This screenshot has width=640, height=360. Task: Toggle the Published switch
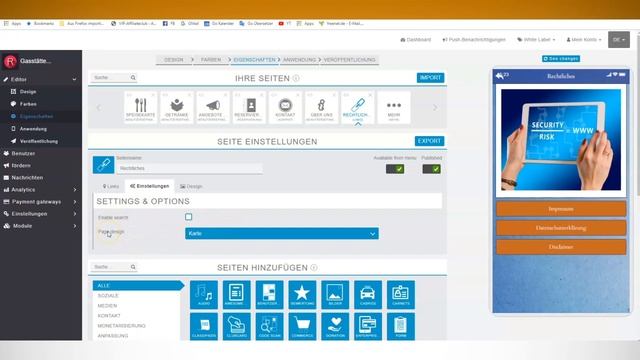[x=431, y=169]
